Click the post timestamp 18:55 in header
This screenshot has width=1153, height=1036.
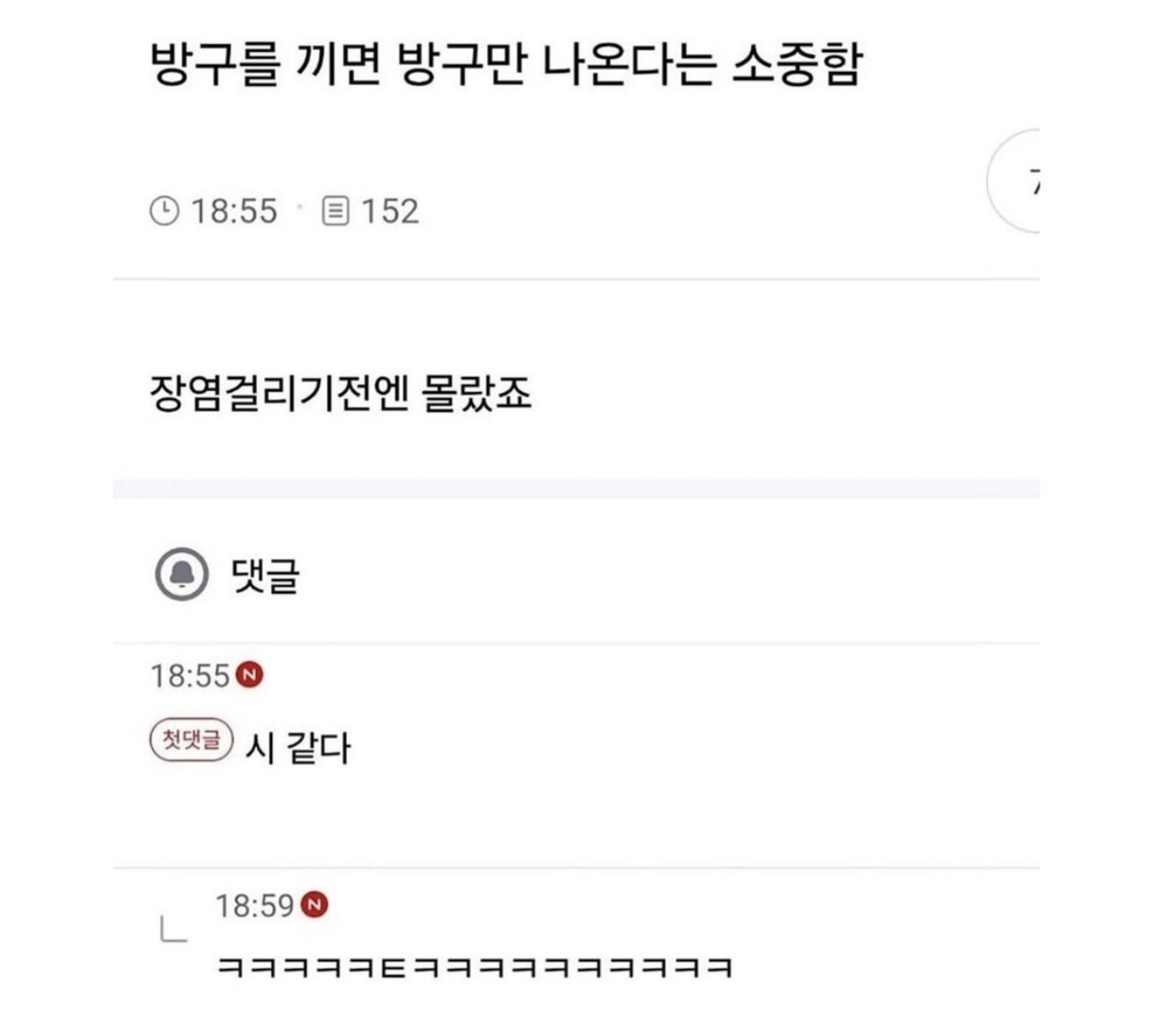click(233, 212)
